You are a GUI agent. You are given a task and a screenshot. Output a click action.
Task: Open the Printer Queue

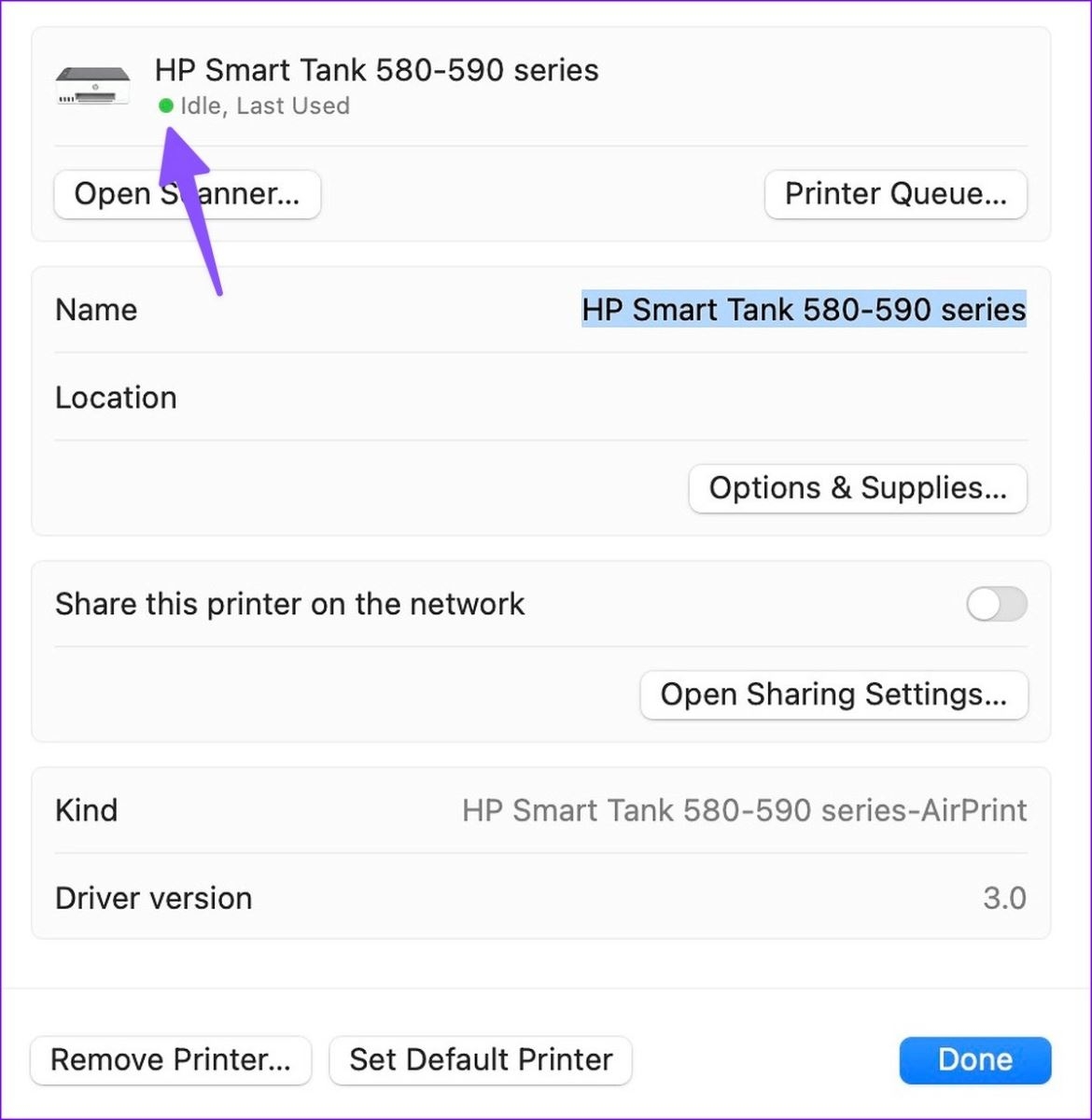pyautogui.click(x=895, y=194)
